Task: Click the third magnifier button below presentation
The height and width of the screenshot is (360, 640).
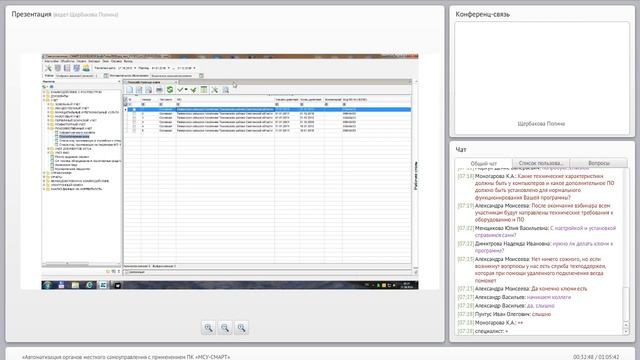Action: pos(242,328)
